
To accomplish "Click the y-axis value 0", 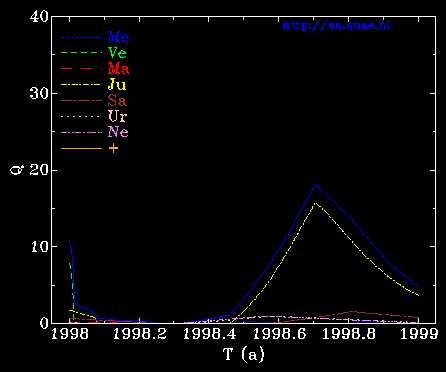I will [x=44, y=323].
